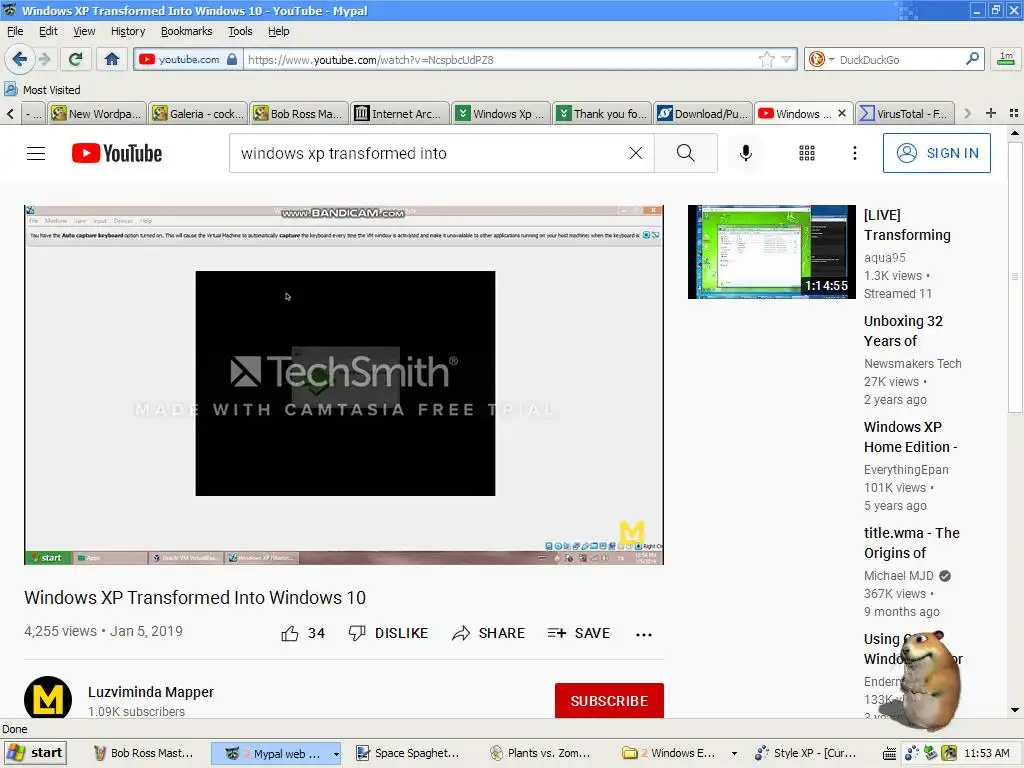Screen dimensions: 1024x768
Task: Reload the page with the refresh icon
Action: pyautogui.click(x=76, y=59)
